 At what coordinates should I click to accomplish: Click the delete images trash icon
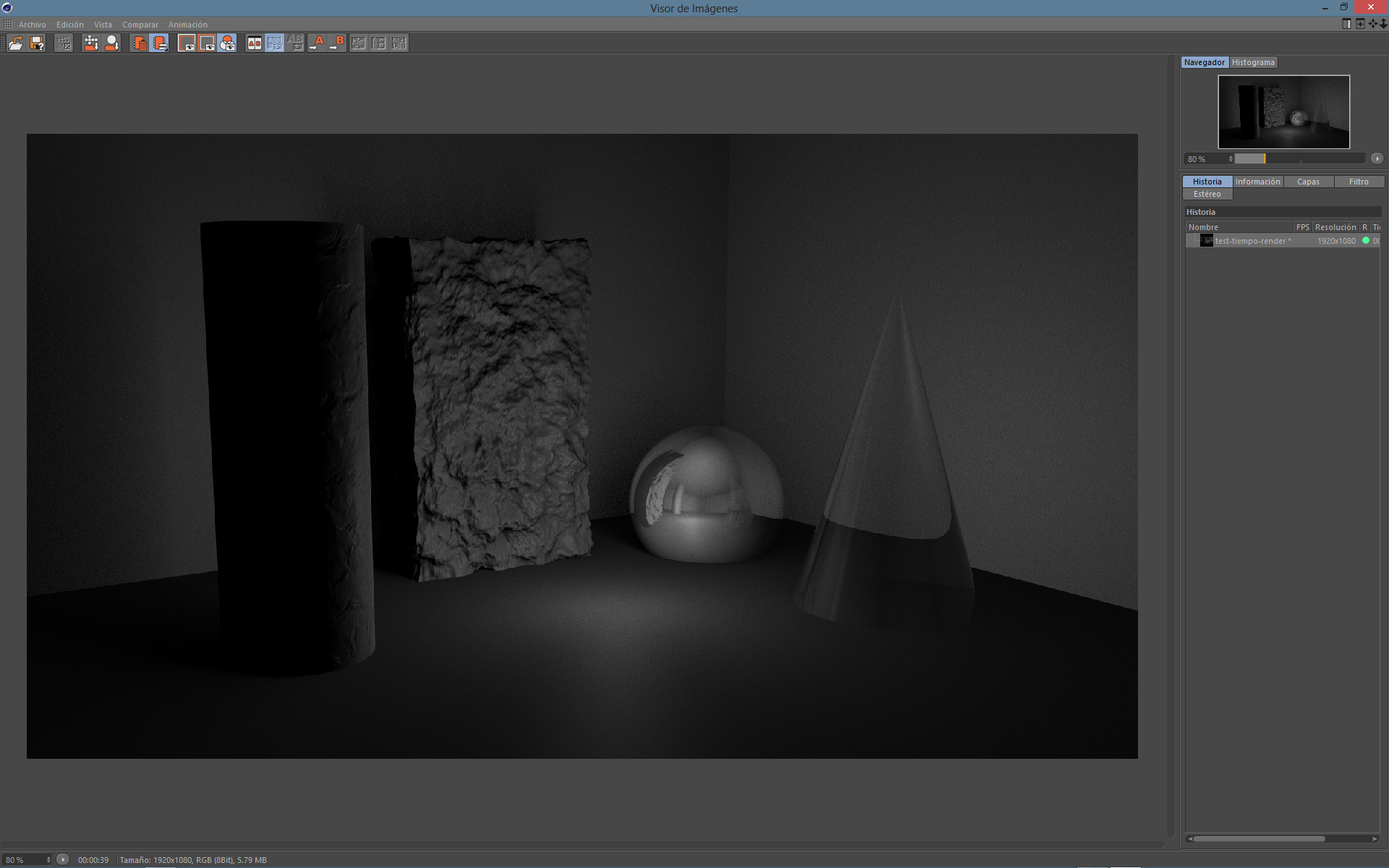coord(140,43)
